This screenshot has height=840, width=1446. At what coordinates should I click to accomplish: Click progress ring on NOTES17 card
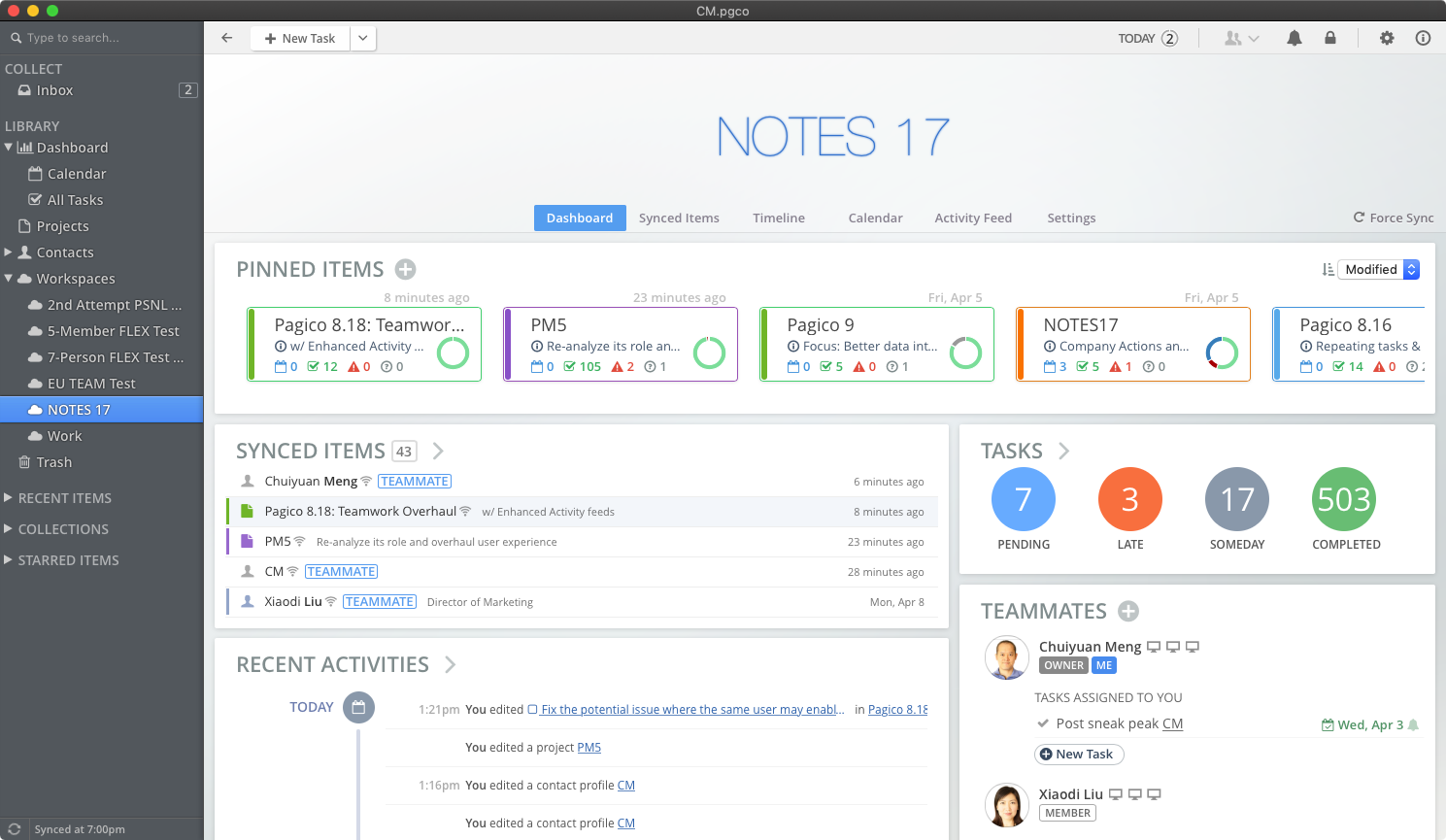click(x=1222, y=353)
